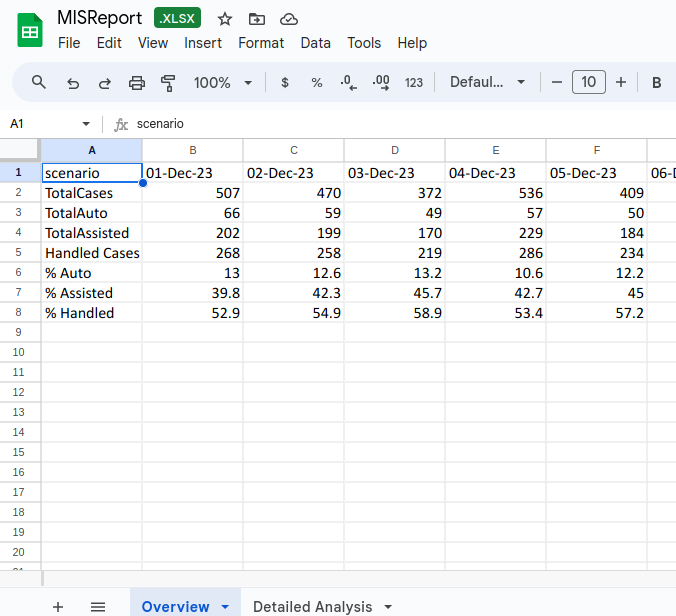Image resolution: width=676 pixels, height=616 pixels.
Task: Click the Redo arrow icon
Action: pos(104,83)
